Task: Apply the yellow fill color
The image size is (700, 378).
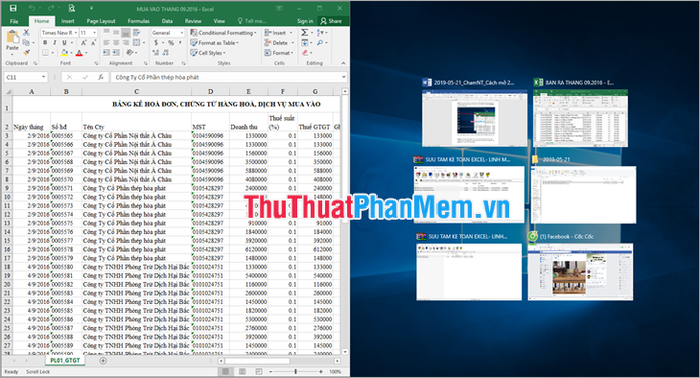Action: click(64, 53)
